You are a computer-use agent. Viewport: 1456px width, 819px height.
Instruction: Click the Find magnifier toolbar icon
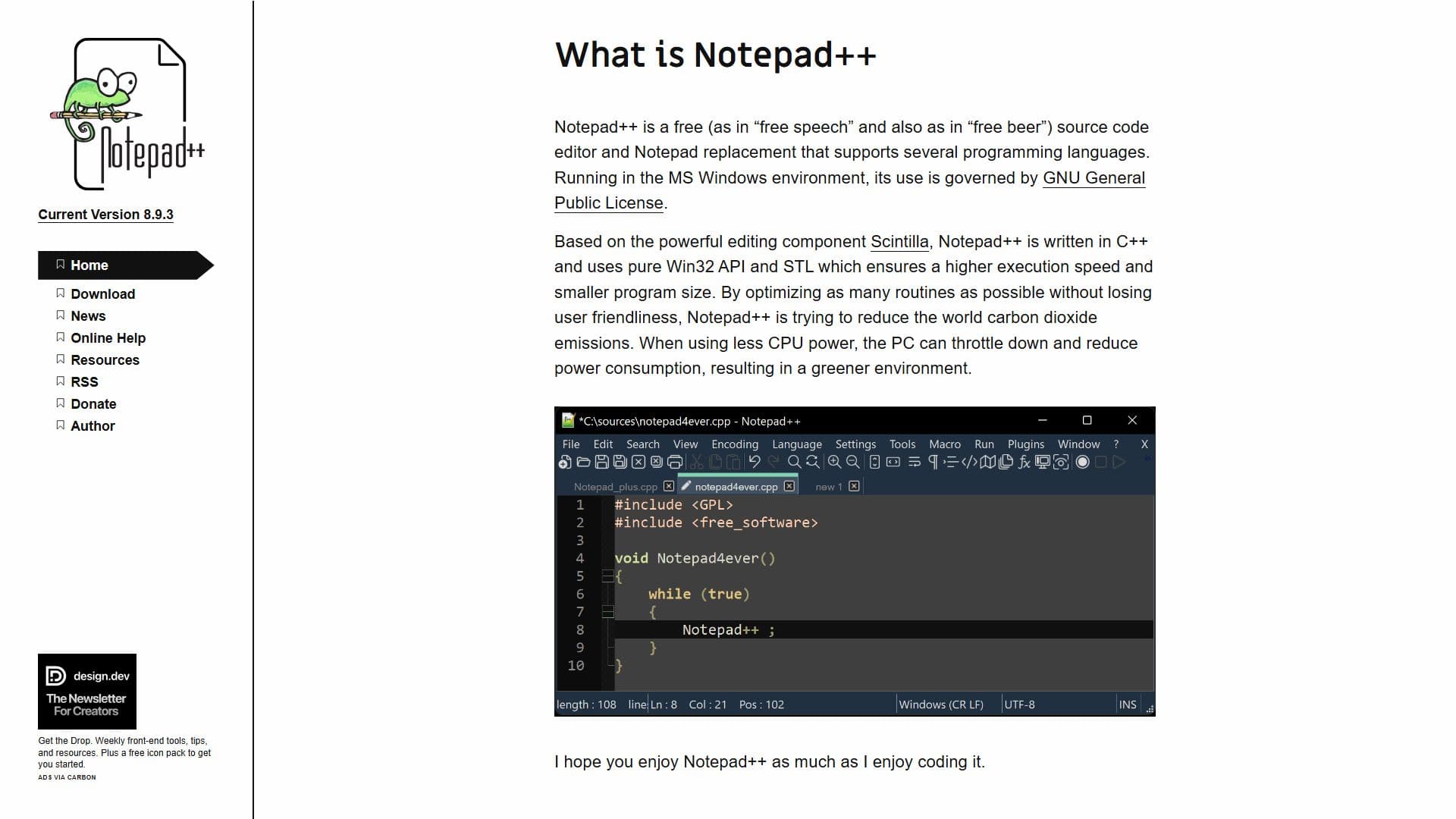pos(794,462)
